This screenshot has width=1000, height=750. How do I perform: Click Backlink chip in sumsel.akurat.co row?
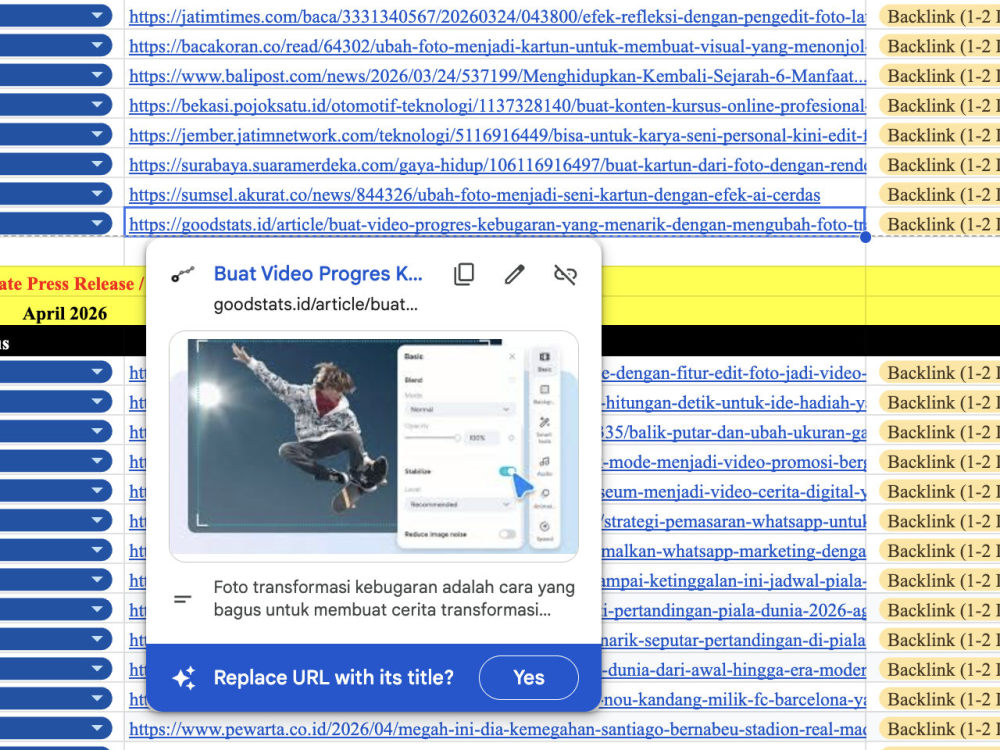[x=939, y=195]
